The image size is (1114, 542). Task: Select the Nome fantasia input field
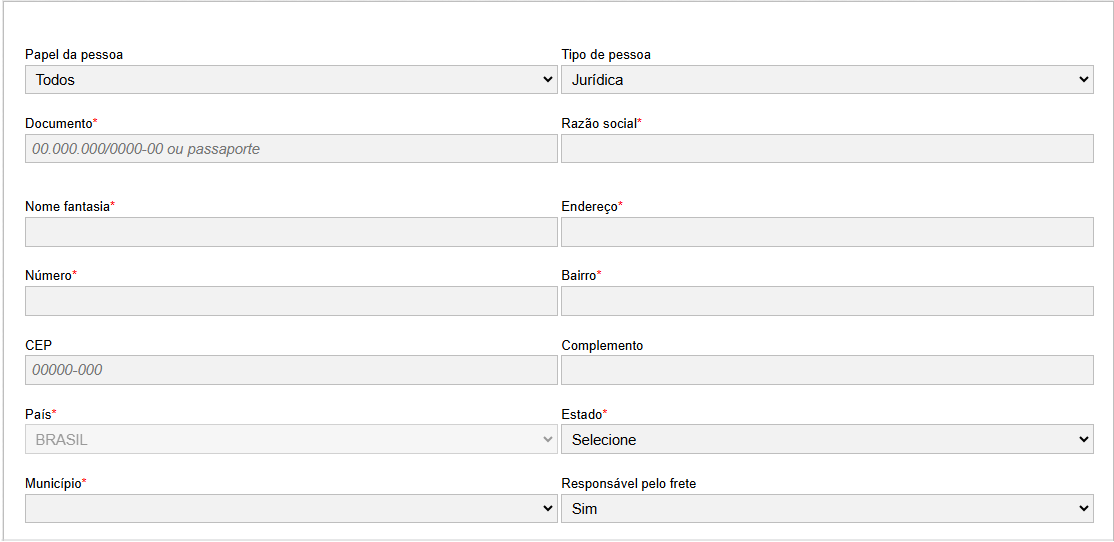(x=290, y=232)
